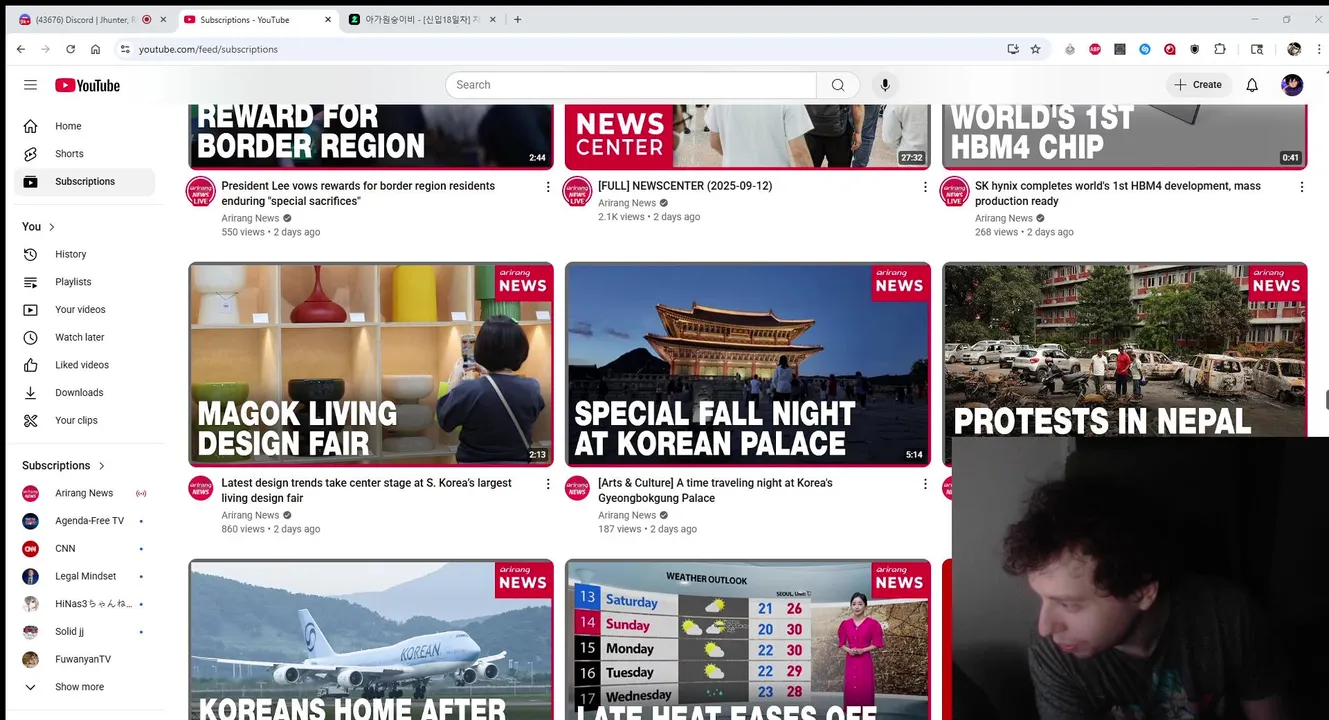
Task: Open Chrome's three-dot menu
Action: coord(1319,49)
